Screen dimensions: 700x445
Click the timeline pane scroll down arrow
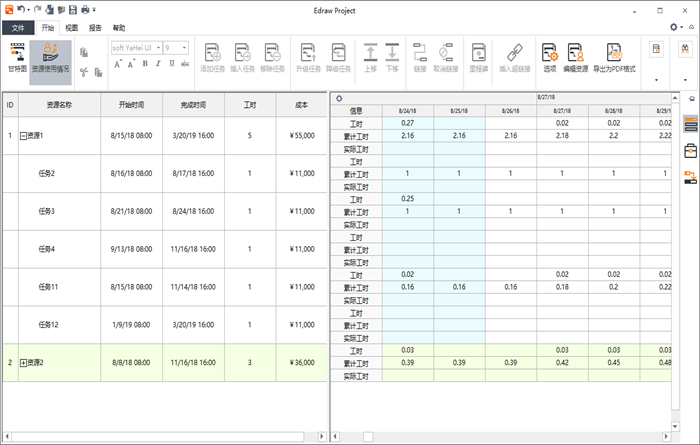click(675, 426)
